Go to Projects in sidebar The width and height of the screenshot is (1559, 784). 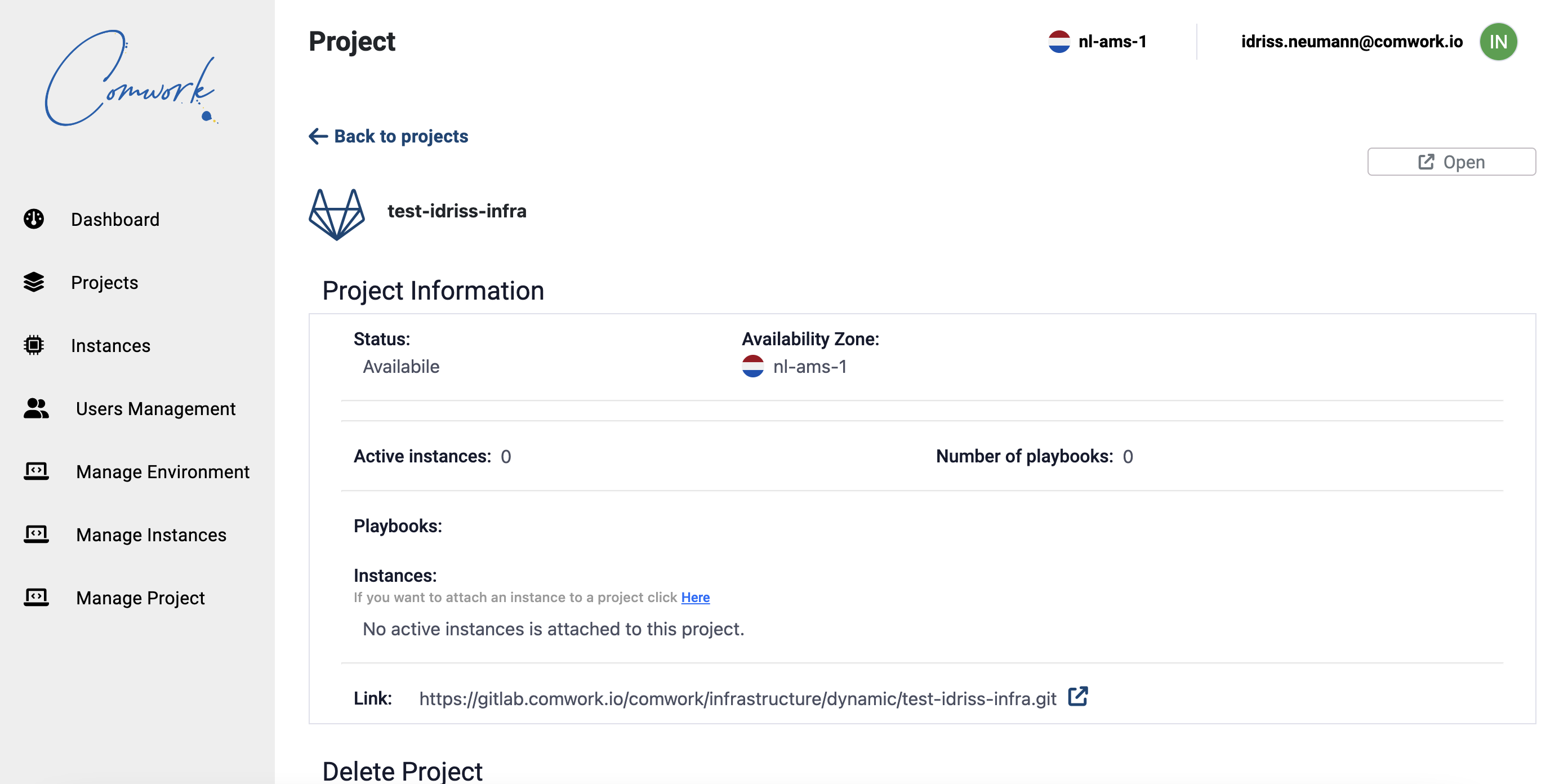[x=104, y=282]
